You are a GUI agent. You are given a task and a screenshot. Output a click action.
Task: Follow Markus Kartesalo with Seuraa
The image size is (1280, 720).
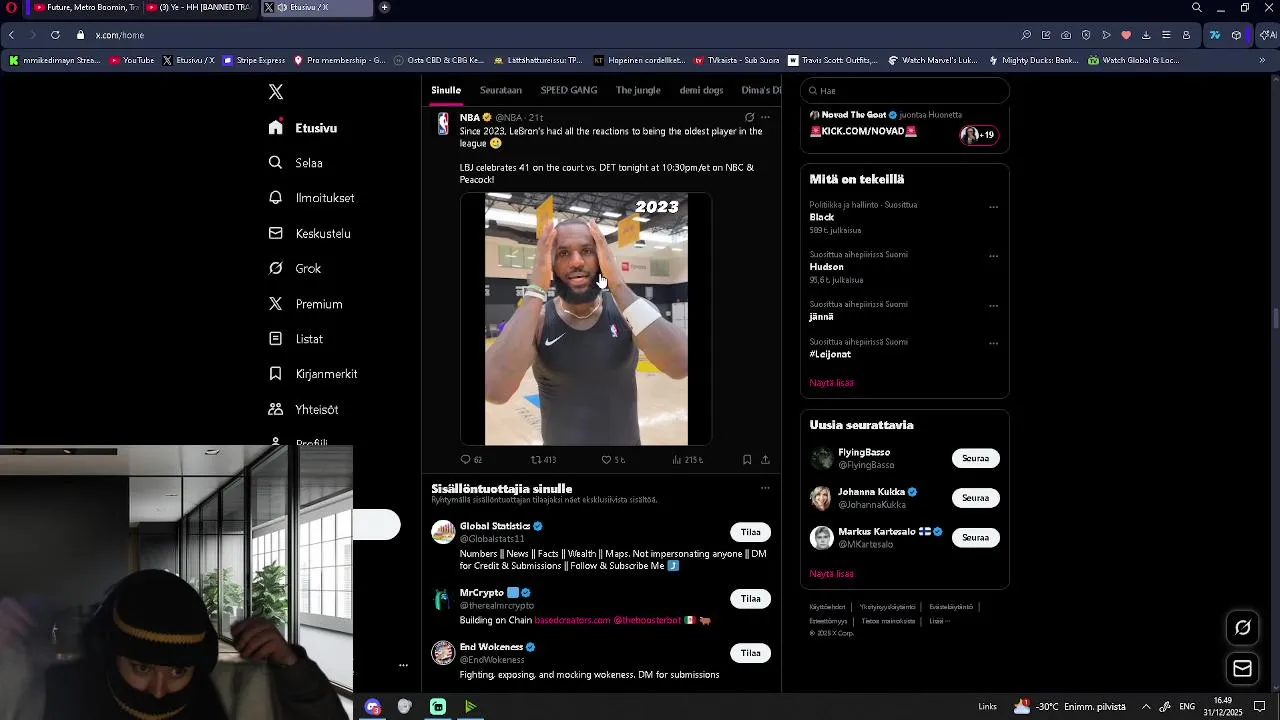click(975, 538)
